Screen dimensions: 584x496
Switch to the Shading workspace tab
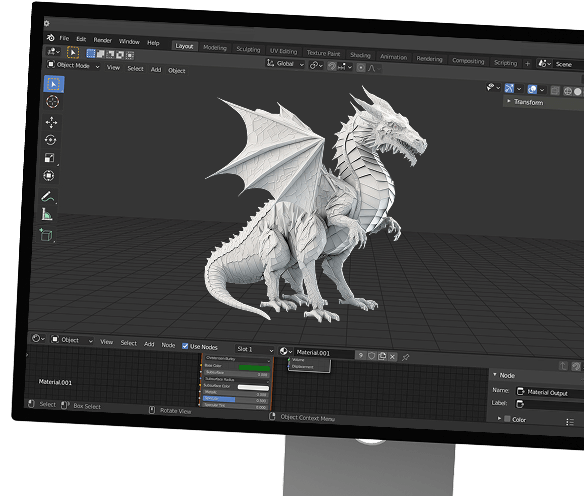pyautogui.click(x=360, y=55)
